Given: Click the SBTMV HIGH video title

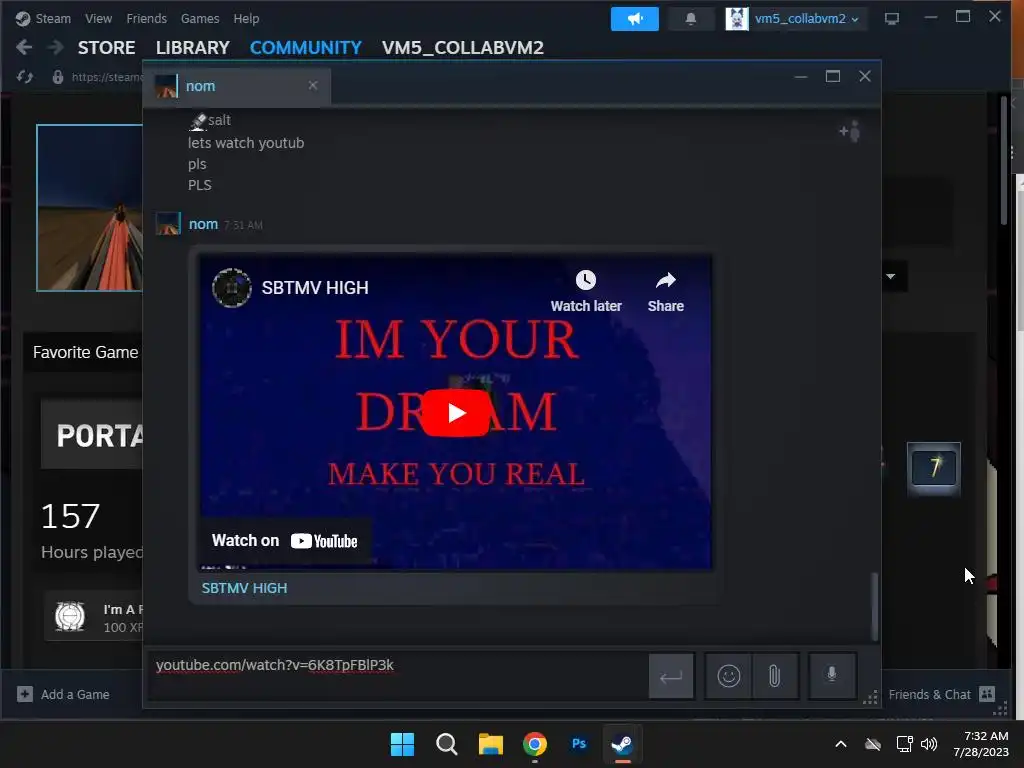Looking at the screenshot, I should [315, 288].
